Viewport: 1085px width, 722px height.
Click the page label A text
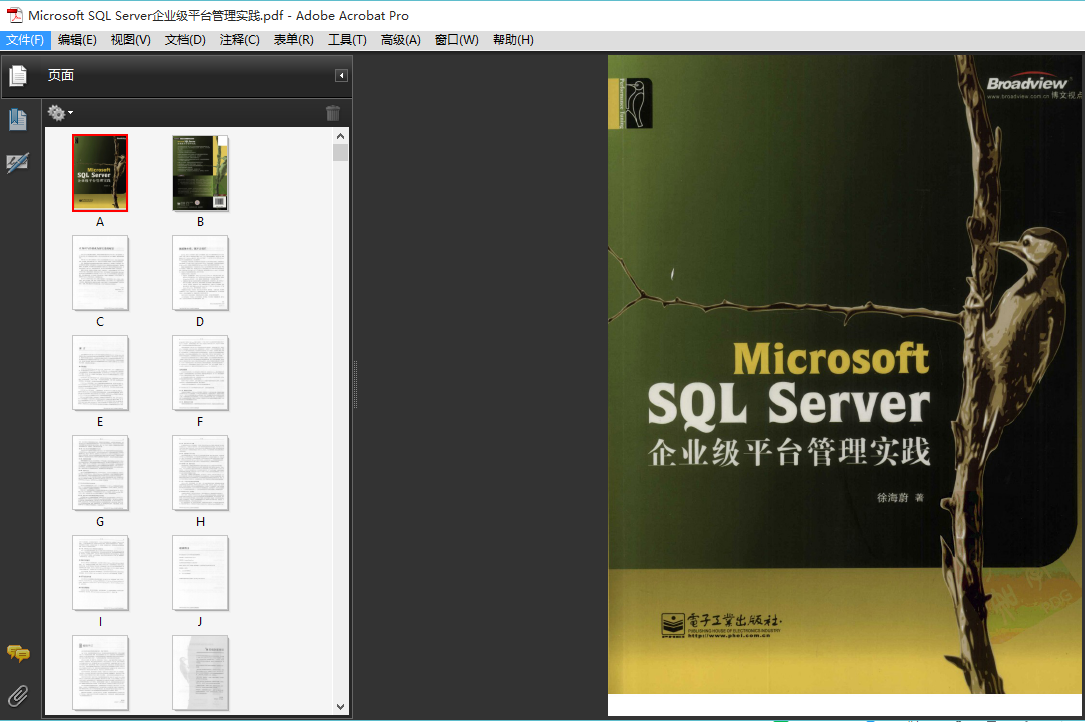click(x=100, y=222)
